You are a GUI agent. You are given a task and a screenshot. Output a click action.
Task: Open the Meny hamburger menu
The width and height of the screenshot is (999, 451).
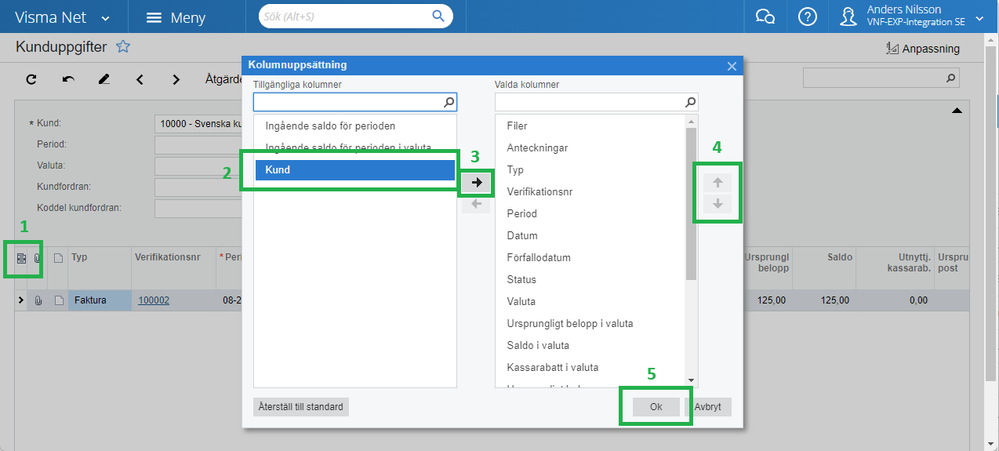tap(176, 18)
